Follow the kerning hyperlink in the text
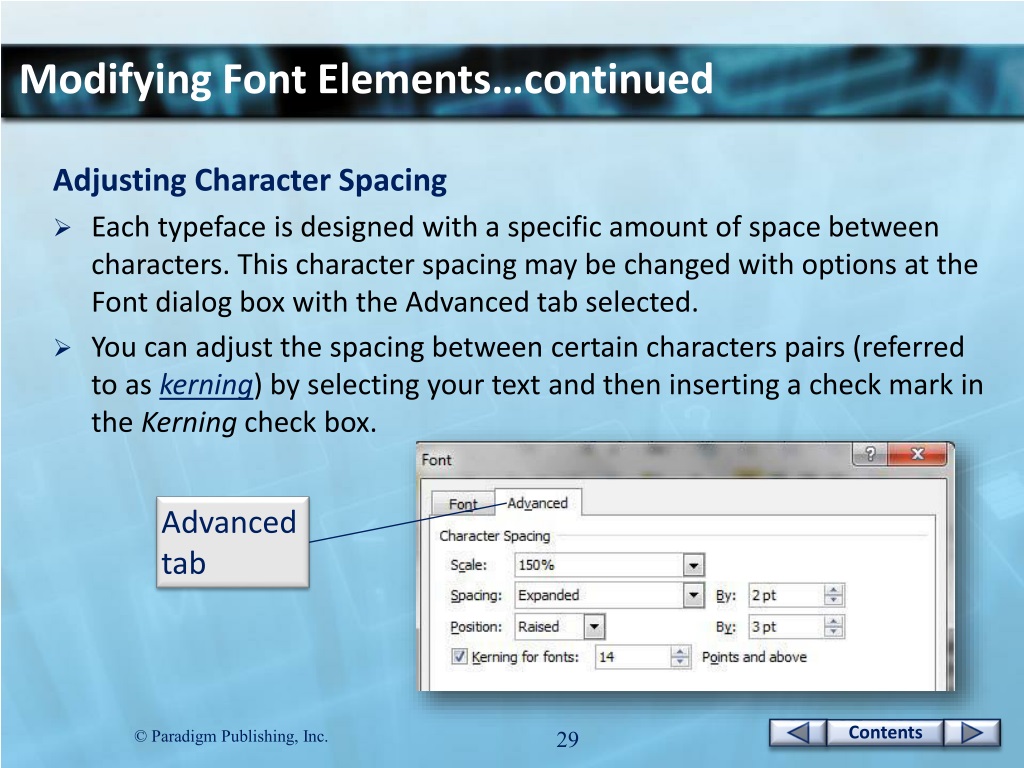 [x=207, y=386]
